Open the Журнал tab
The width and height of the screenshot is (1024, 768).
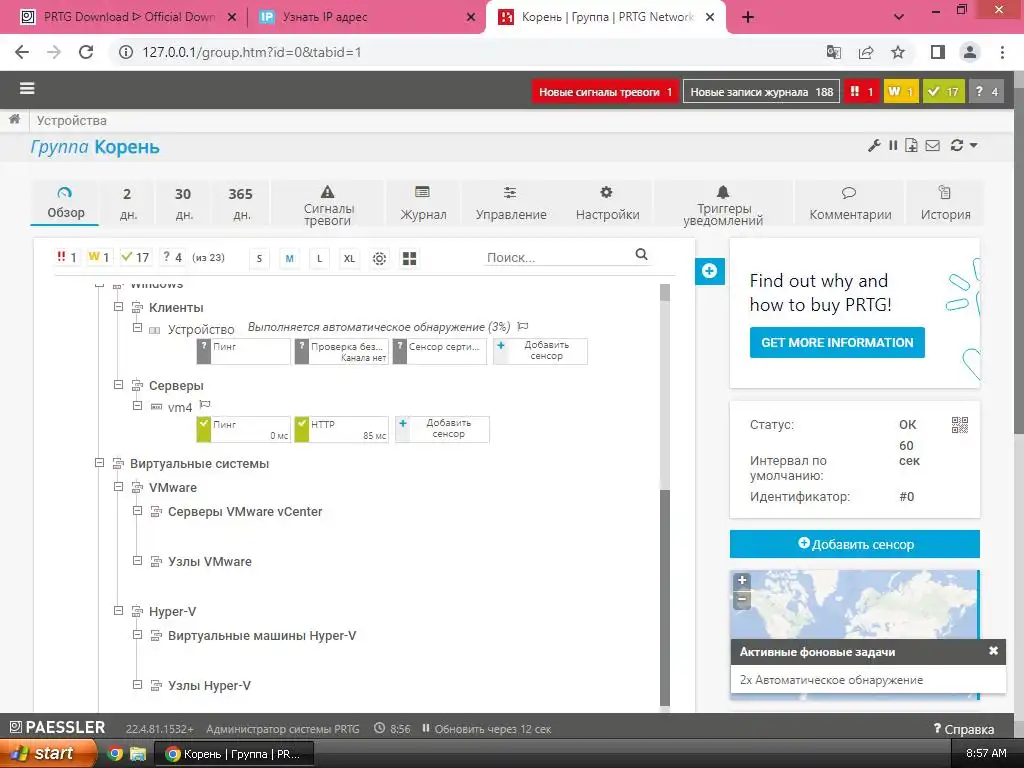pos(423,203)
